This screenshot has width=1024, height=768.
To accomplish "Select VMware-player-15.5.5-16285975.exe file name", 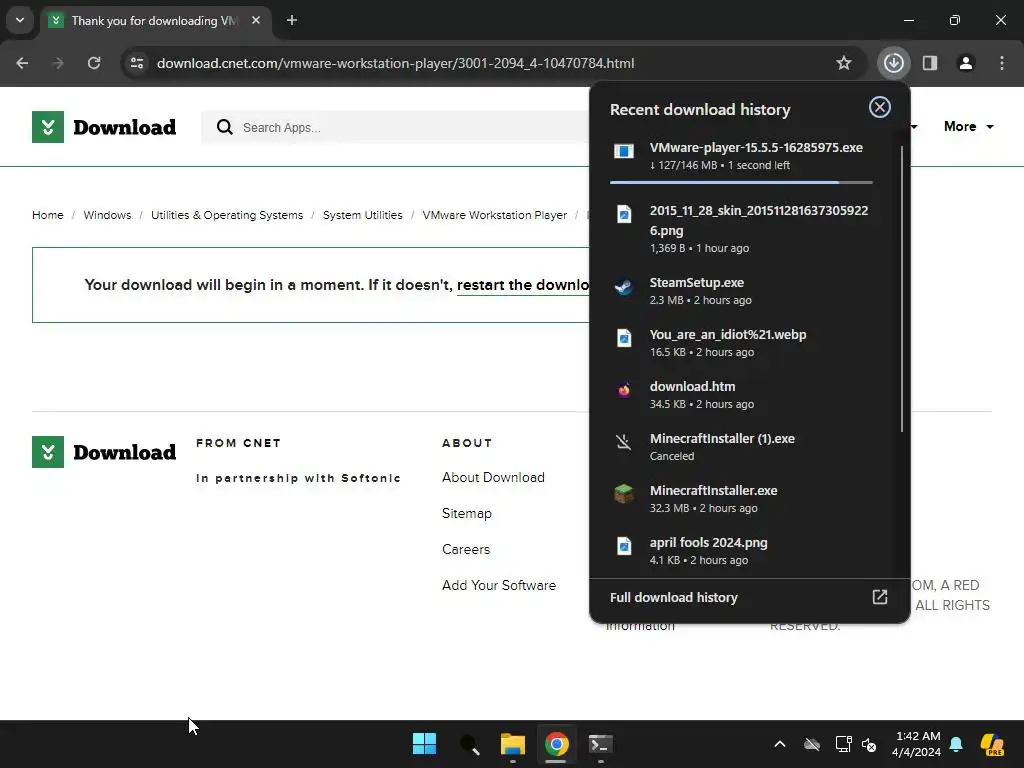I will (x=756, y=148).
